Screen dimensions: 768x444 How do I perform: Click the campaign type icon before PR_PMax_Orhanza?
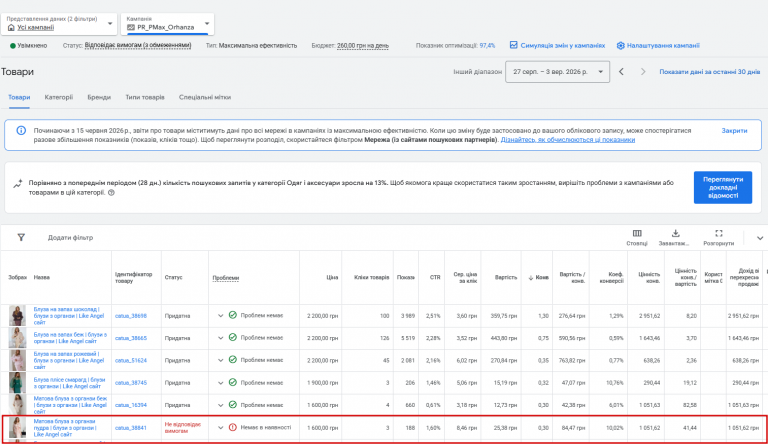tap(131, 27)
